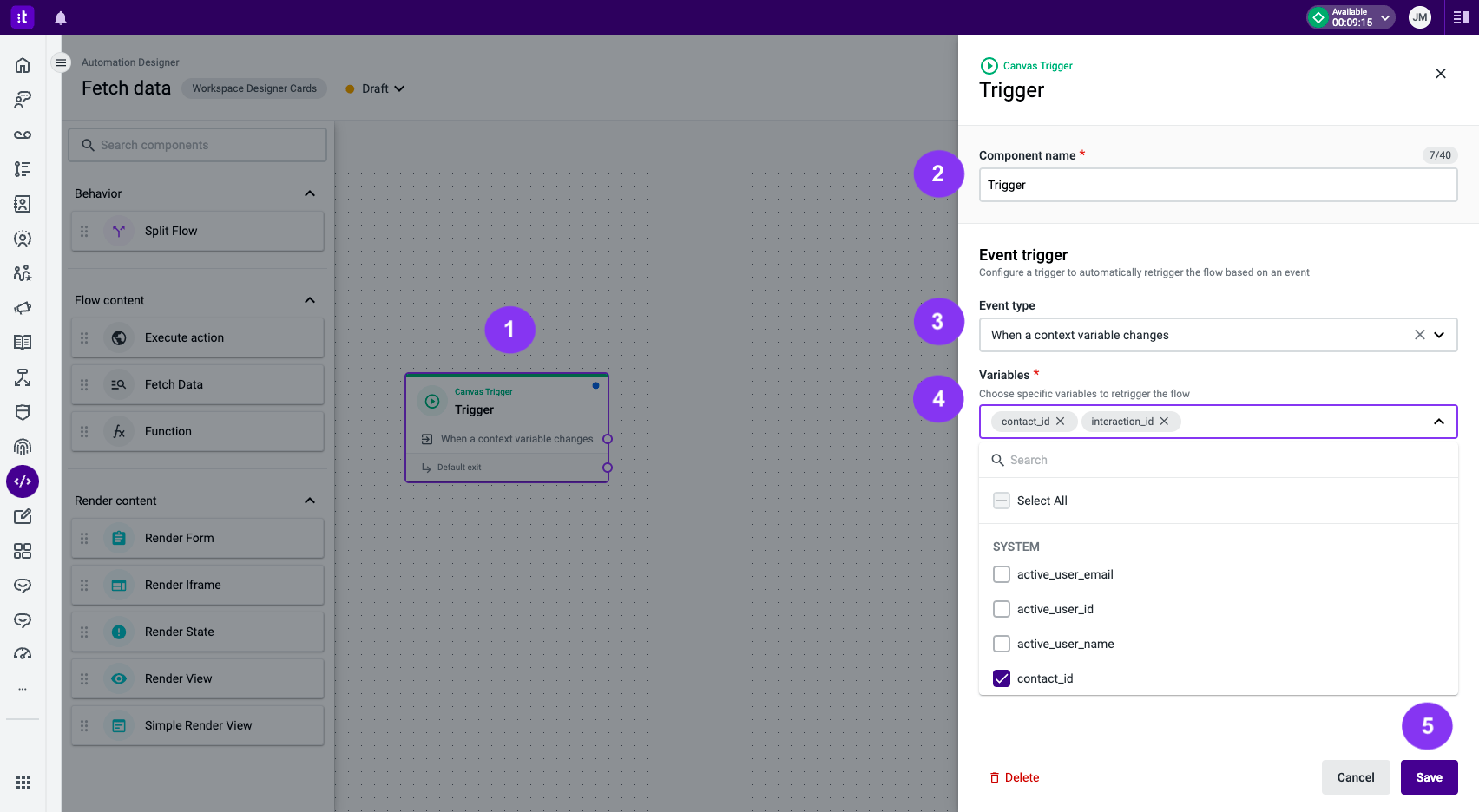1479x812 pixels.
Task: Toggle the hamburger menu next to Automation Designer
Action: [61, 62]
